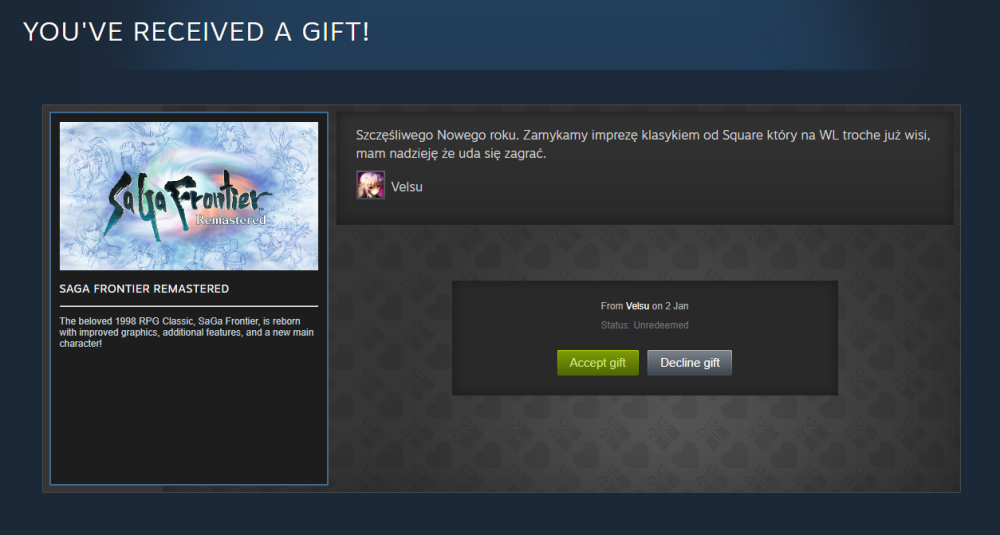Click the "Status: Unredeemed" label
Image resolution: width=1000 pixels, height=535 pixels.
[x=644, y=325]
